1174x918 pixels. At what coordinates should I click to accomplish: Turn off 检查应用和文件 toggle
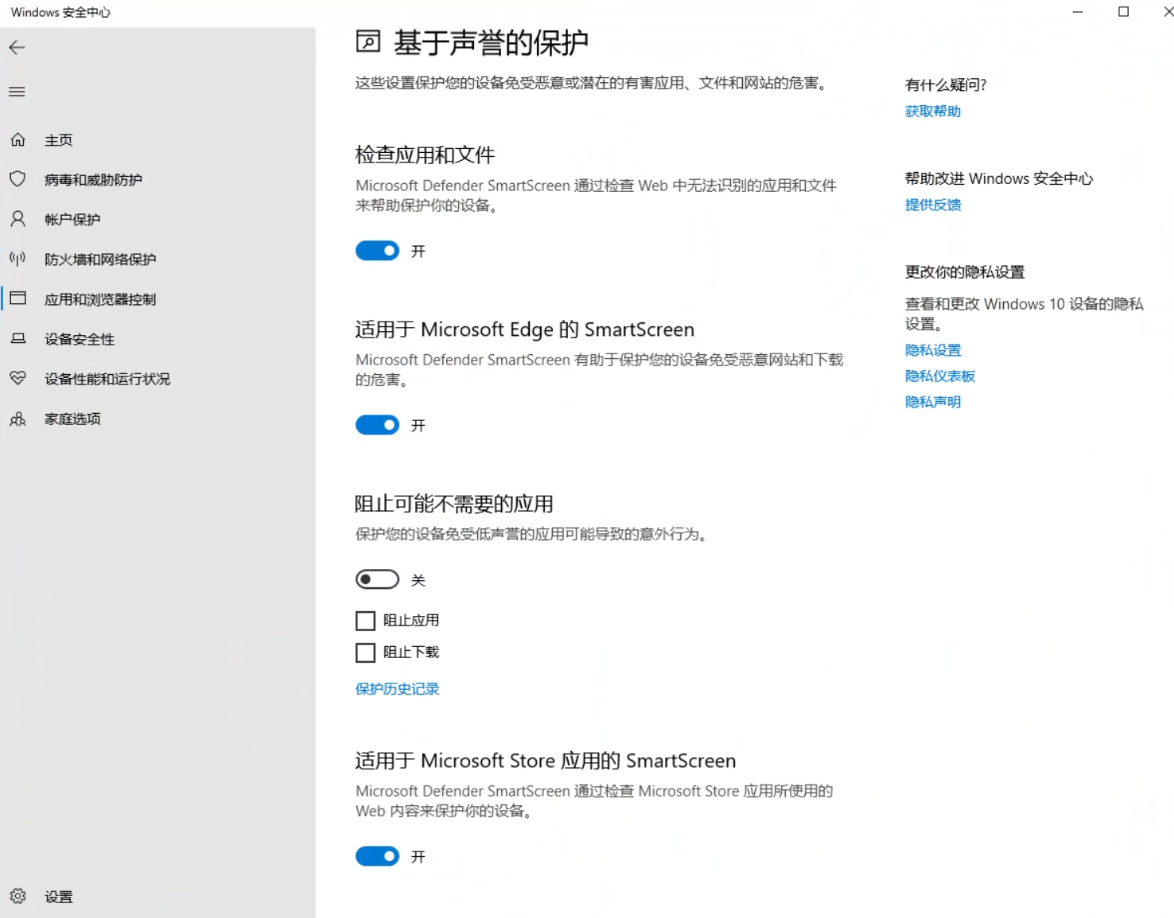(377, 251)
